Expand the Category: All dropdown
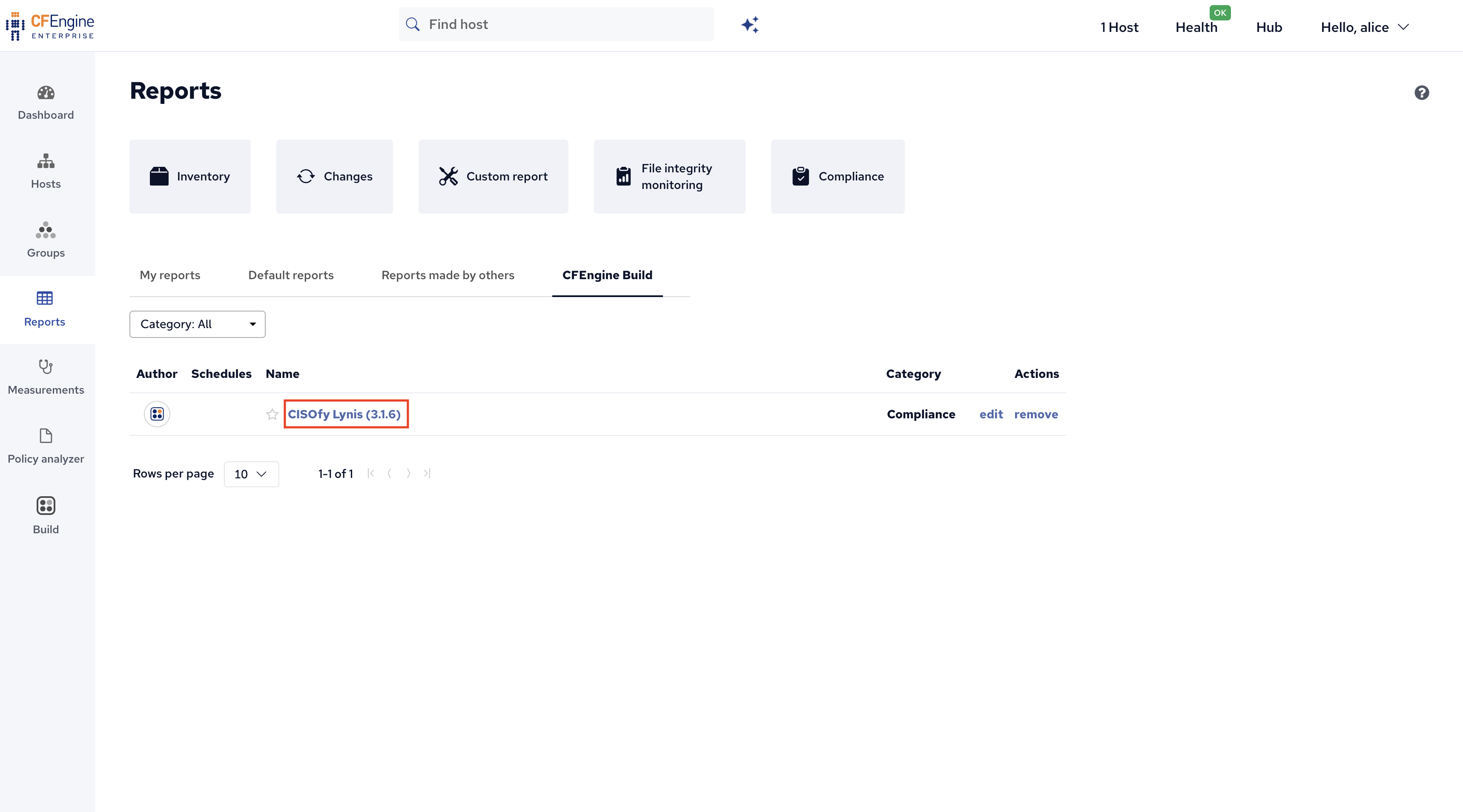 [x=197, y=324]
